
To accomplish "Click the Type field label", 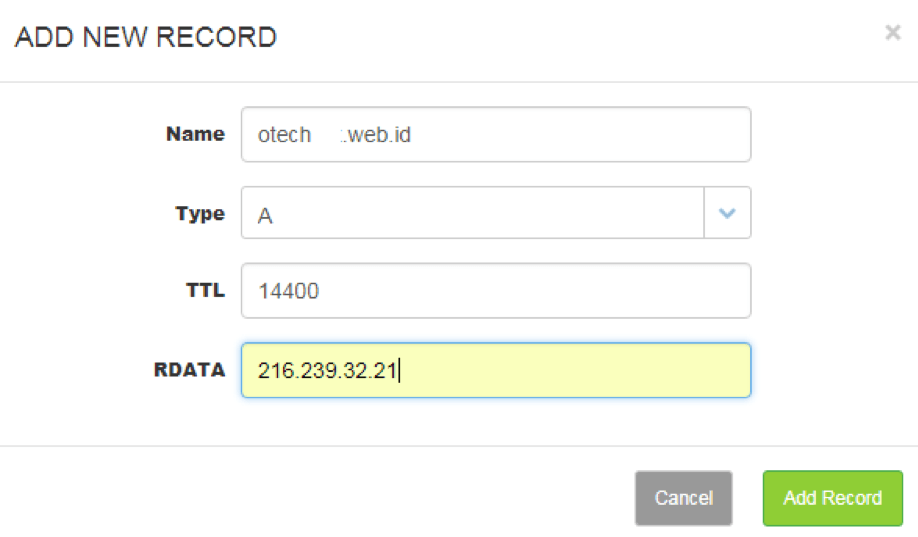I will pos(200,213).
